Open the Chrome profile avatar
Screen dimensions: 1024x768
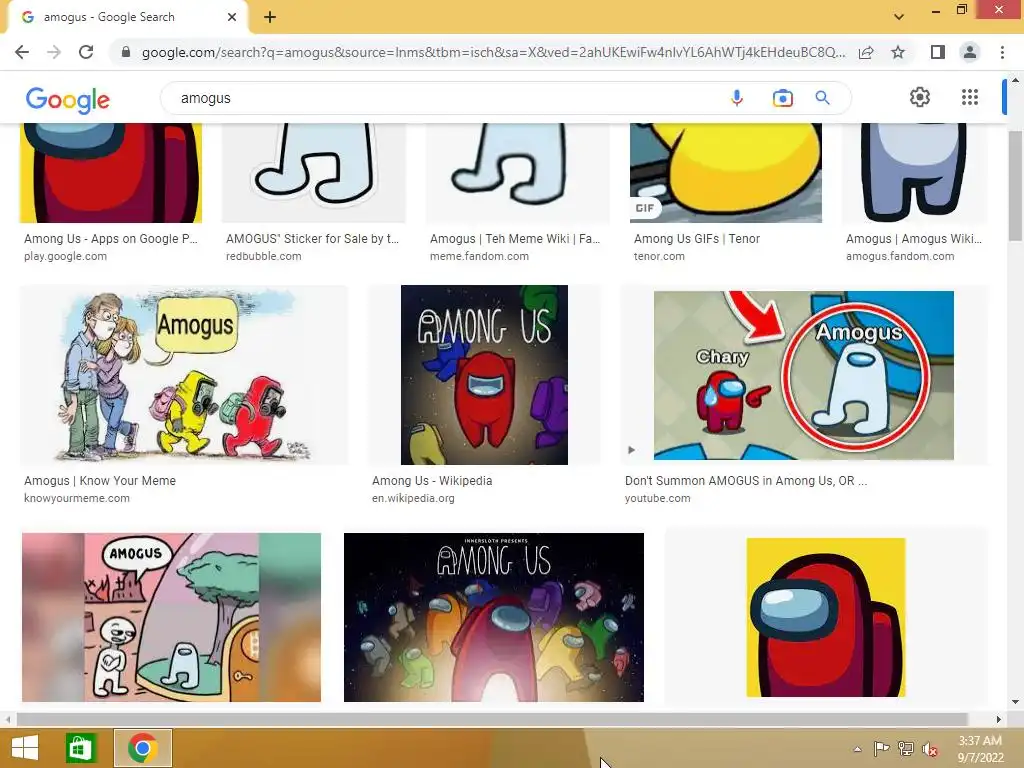pyautogui.click(x=970, y=52)
